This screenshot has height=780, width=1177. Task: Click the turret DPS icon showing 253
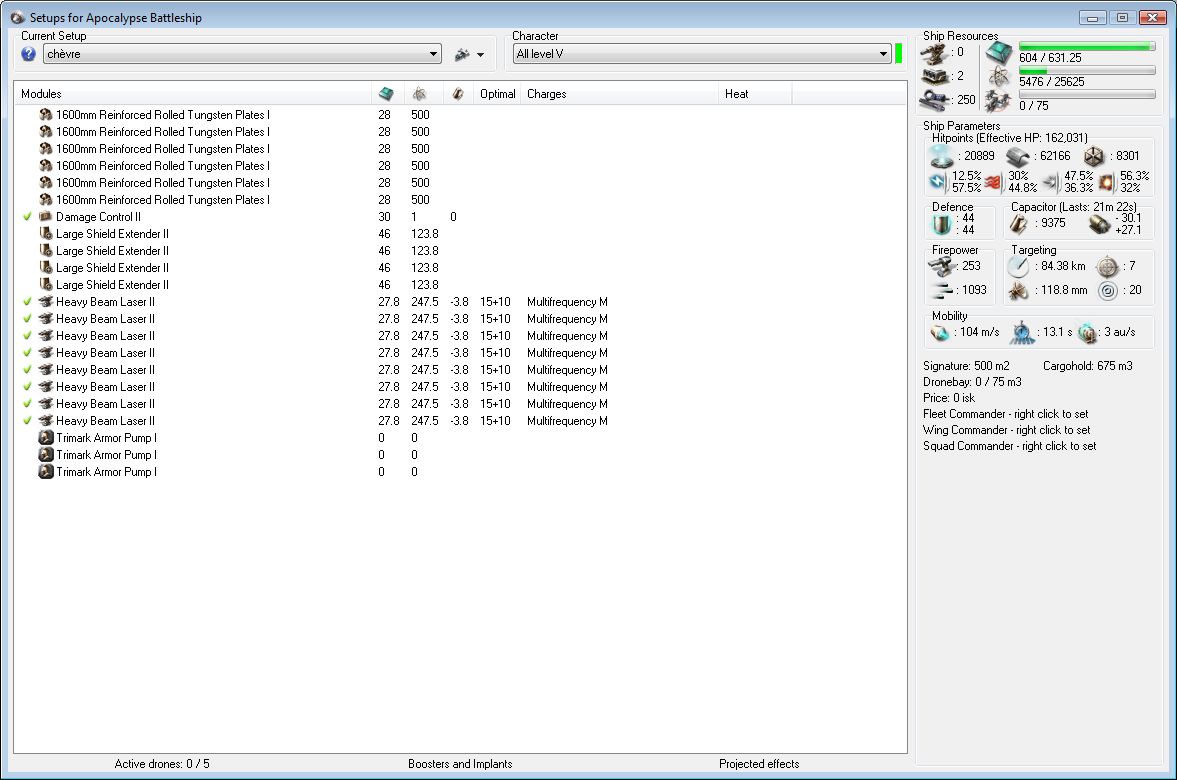tap(941, 267)
